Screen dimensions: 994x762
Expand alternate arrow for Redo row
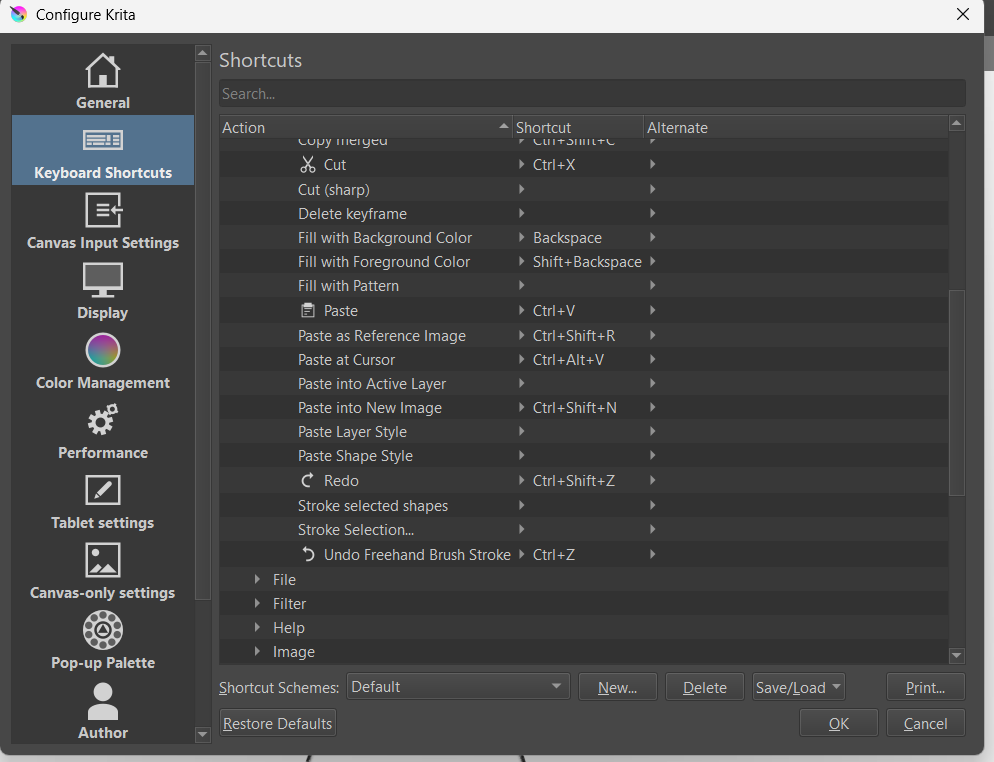click(652, 481)
